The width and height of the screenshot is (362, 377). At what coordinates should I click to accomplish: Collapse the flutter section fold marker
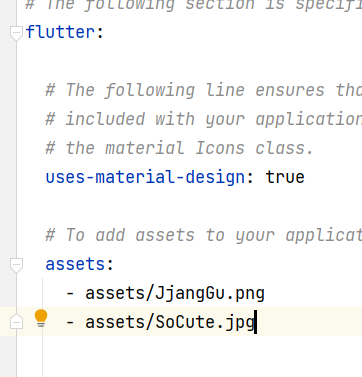point(16,33)
